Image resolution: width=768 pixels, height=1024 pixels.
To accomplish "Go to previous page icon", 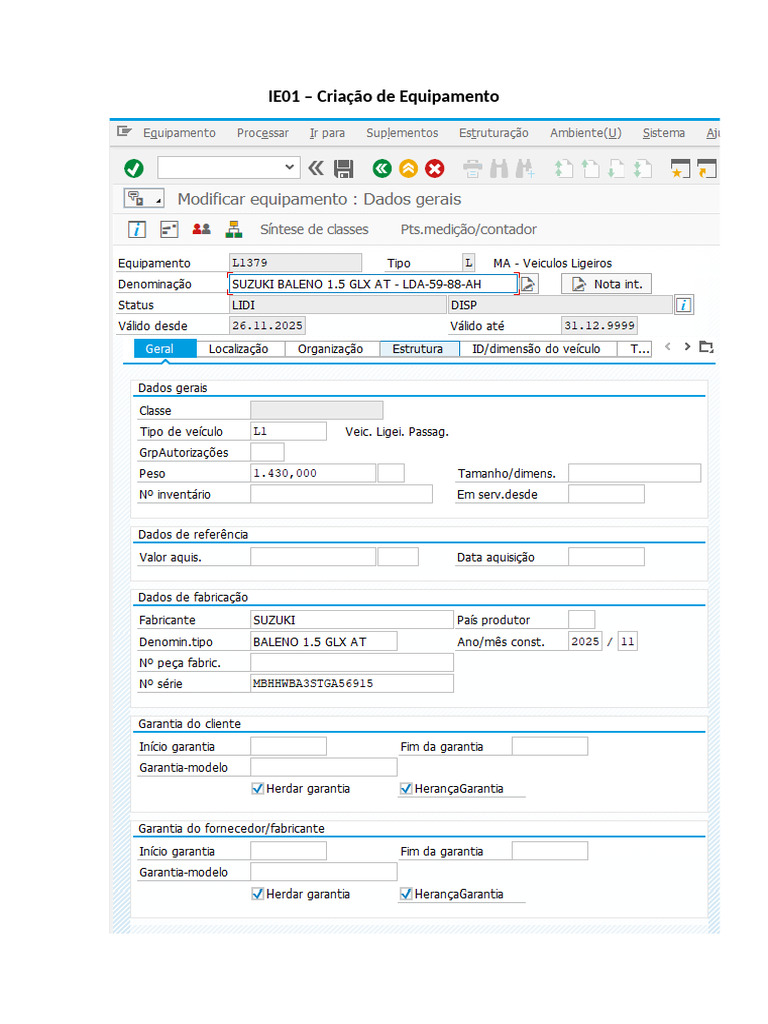I will [x=590, y=169].
